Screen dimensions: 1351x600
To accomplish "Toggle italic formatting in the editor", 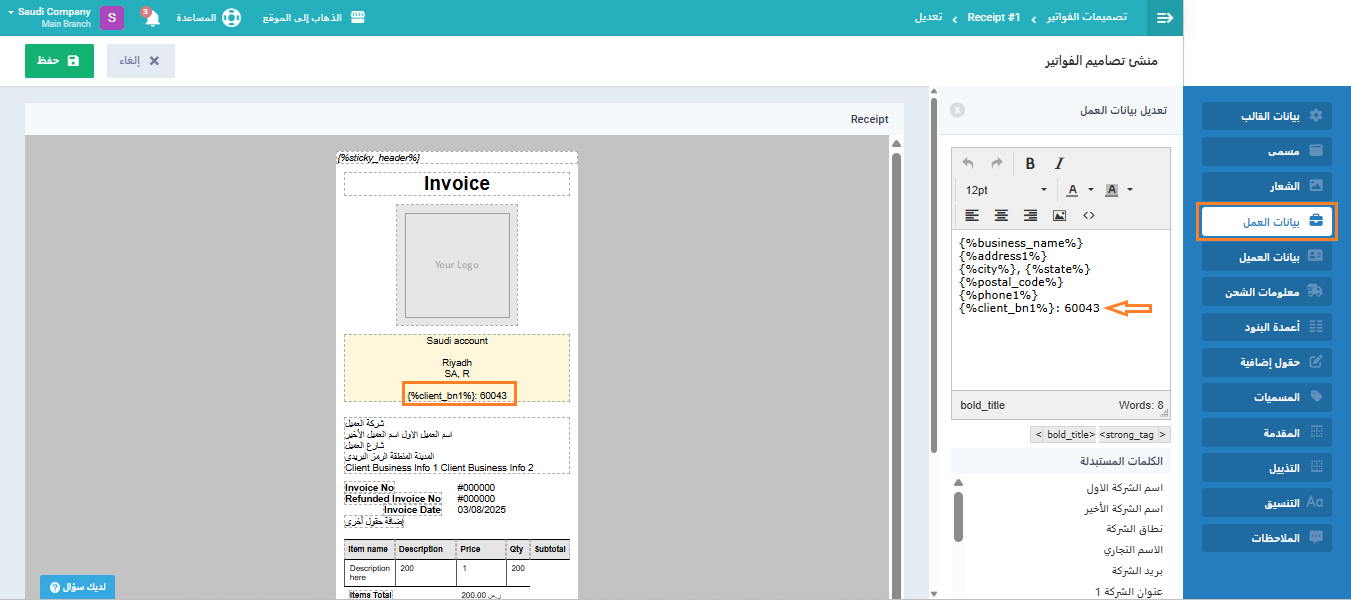I will point(1059,164).
